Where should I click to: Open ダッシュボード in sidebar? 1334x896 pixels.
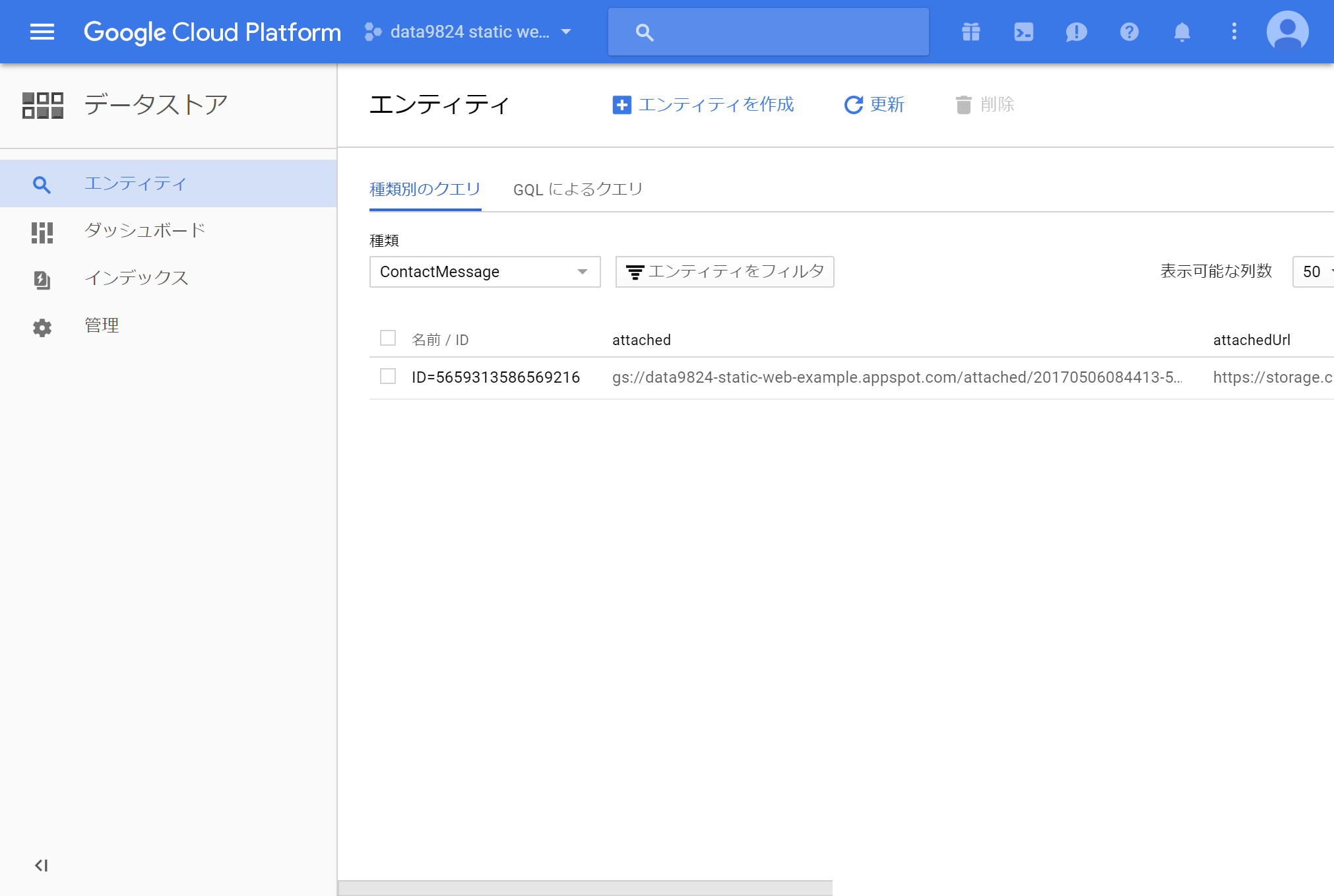(145, 230)
